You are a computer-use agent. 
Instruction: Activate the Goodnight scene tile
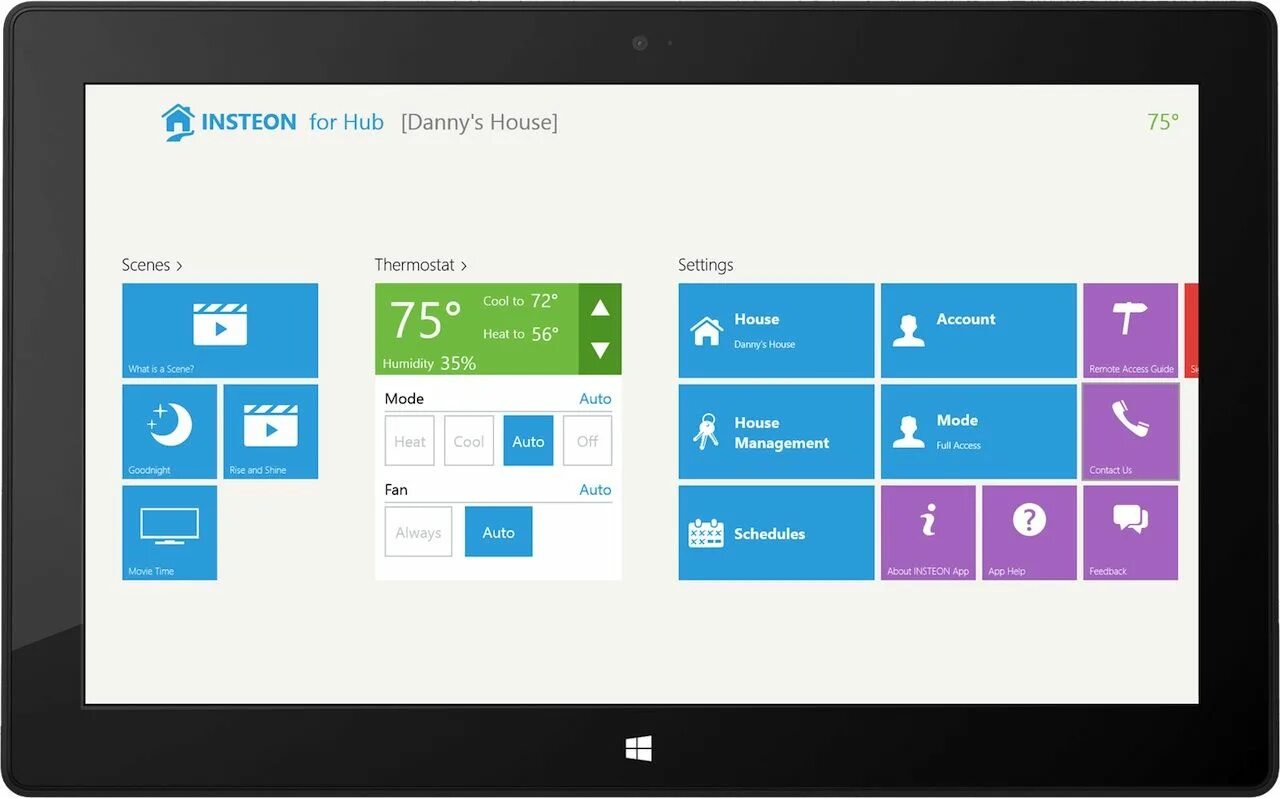(x=169, y=431)
